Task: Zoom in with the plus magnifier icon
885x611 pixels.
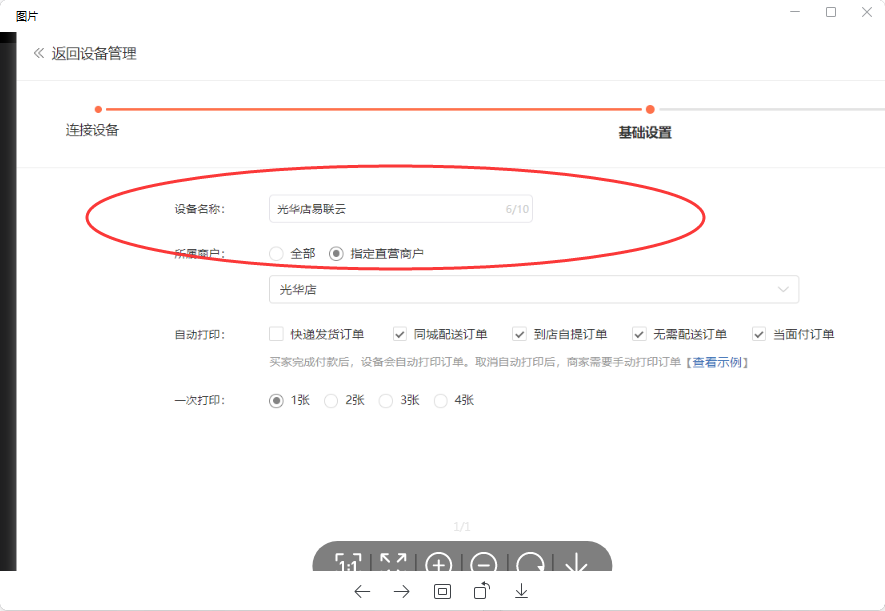Action: coord(439,564)
